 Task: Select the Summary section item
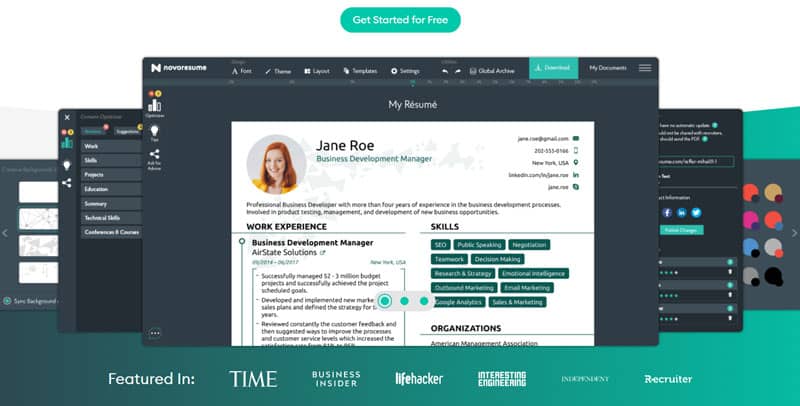[x=111, y=204]
